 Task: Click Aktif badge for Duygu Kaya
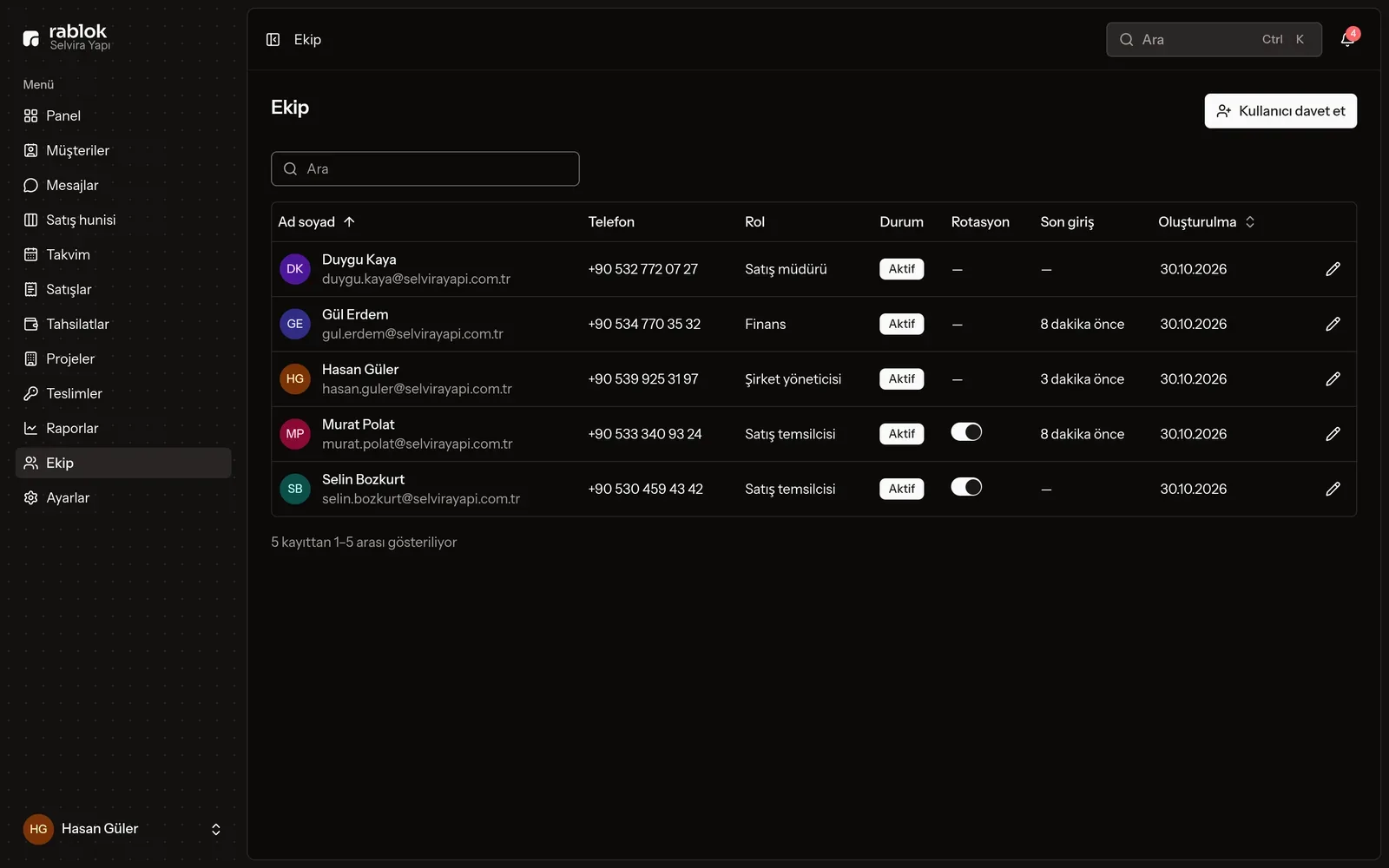(901, 269)
